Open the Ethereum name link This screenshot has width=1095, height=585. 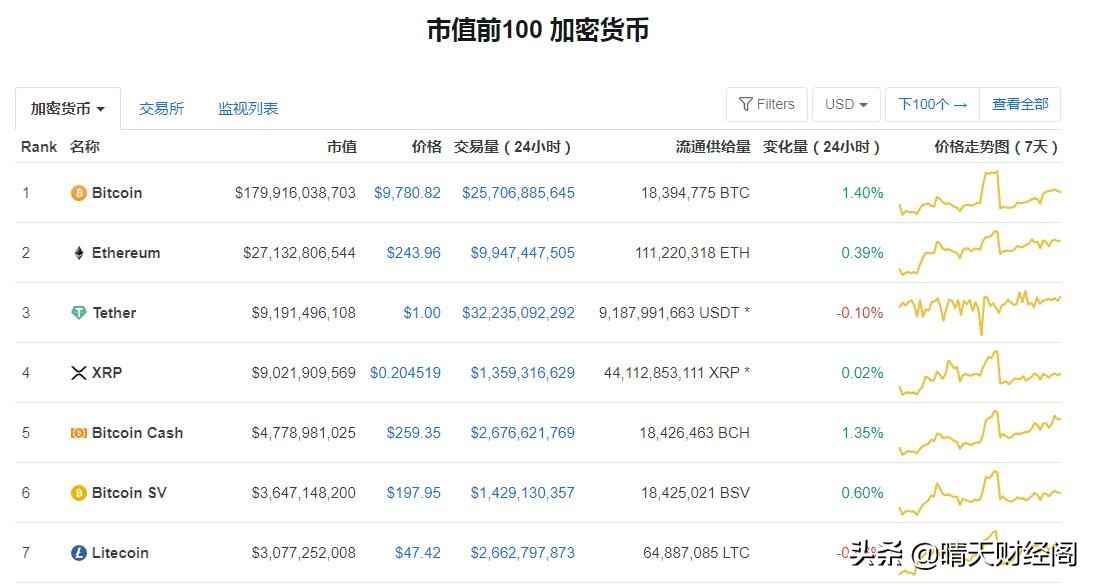126,253
